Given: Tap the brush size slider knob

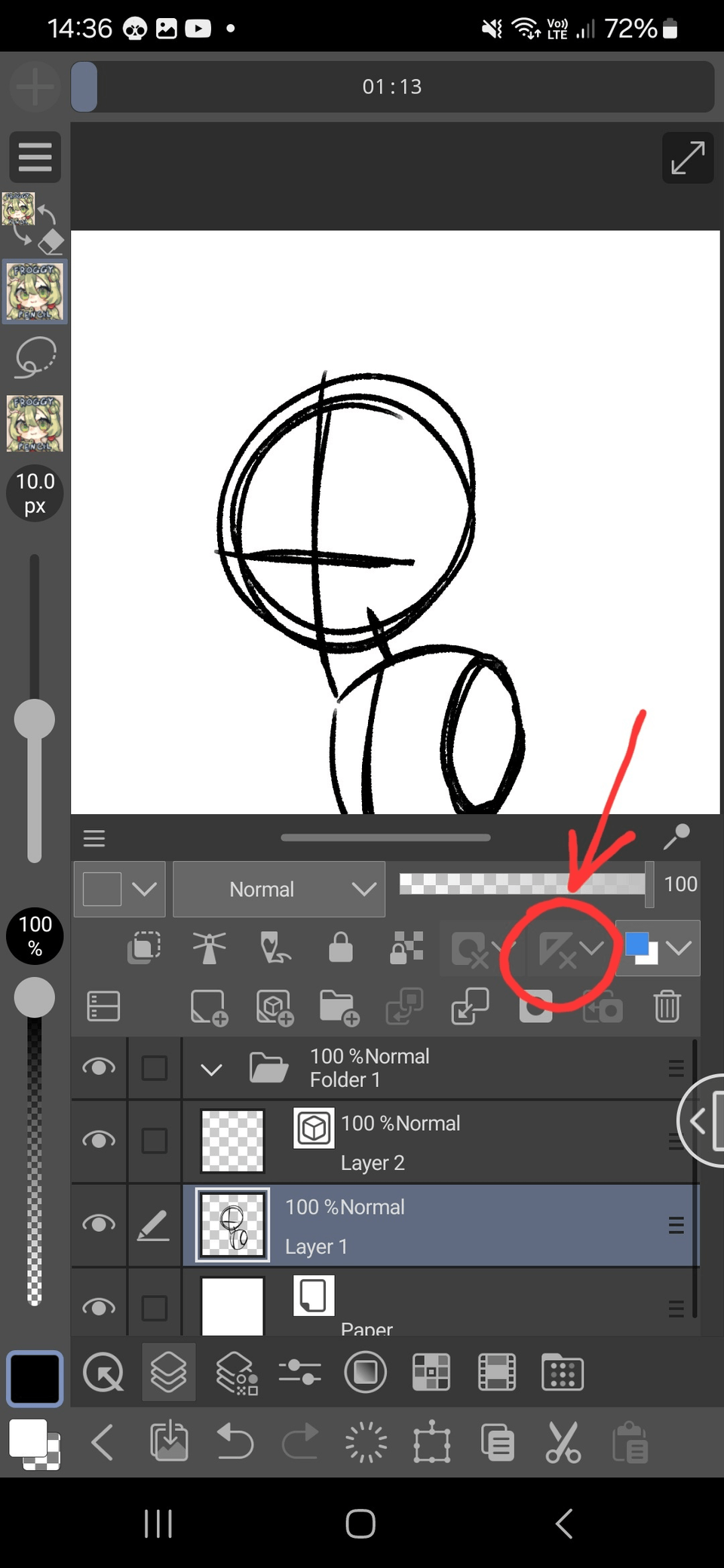Looking at the screenshot, I should 35,719.
